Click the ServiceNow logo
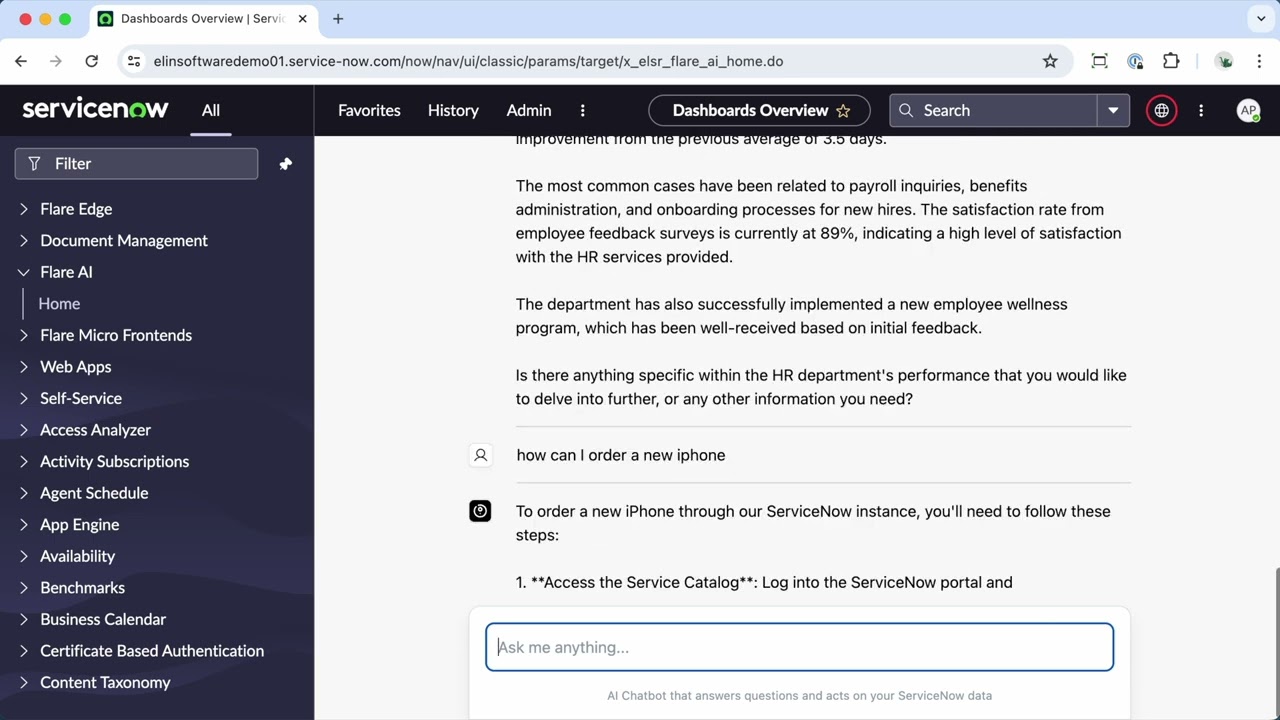Viewport: 1280px width, 720px height. [x=95, y=109]
